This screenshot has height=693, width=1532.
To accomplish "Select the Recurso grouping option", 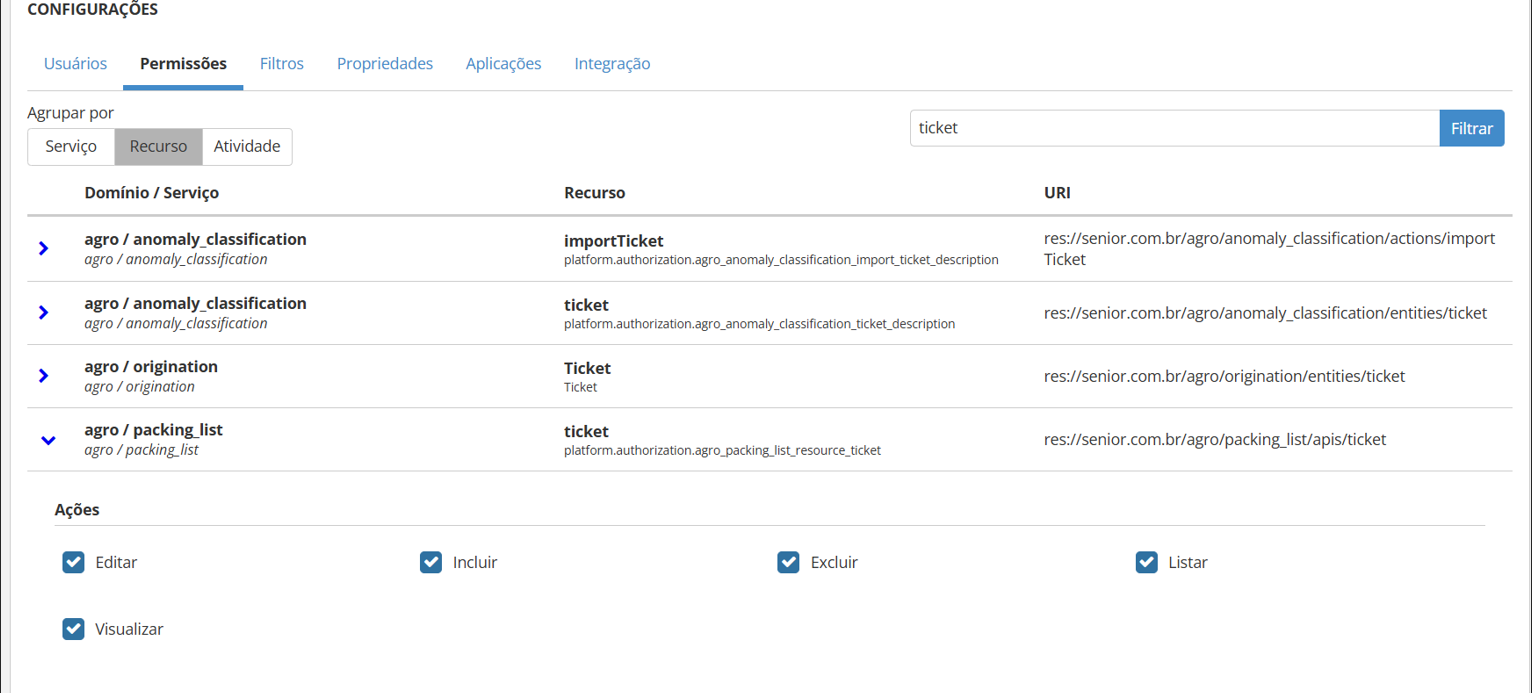I will point(158,146).
